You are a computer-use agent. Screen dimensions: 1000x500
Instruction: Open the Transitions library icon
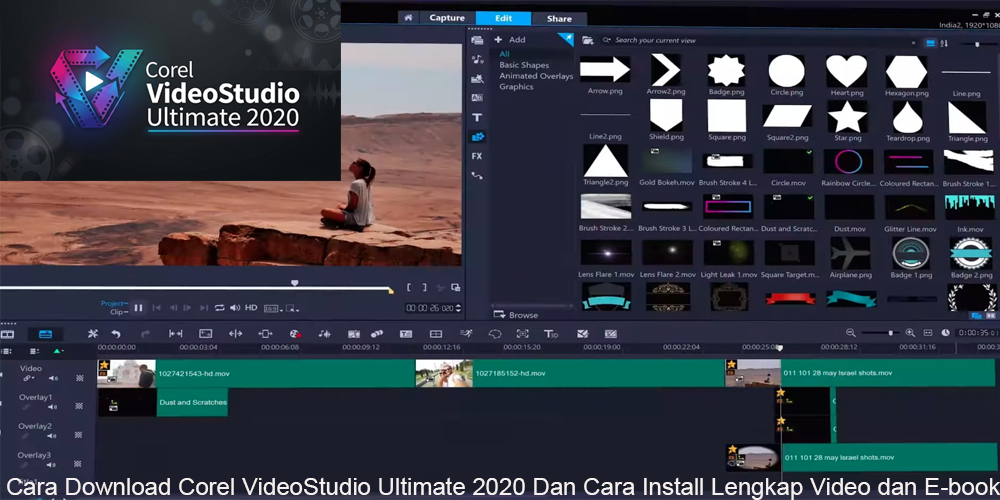coord(476,98)
